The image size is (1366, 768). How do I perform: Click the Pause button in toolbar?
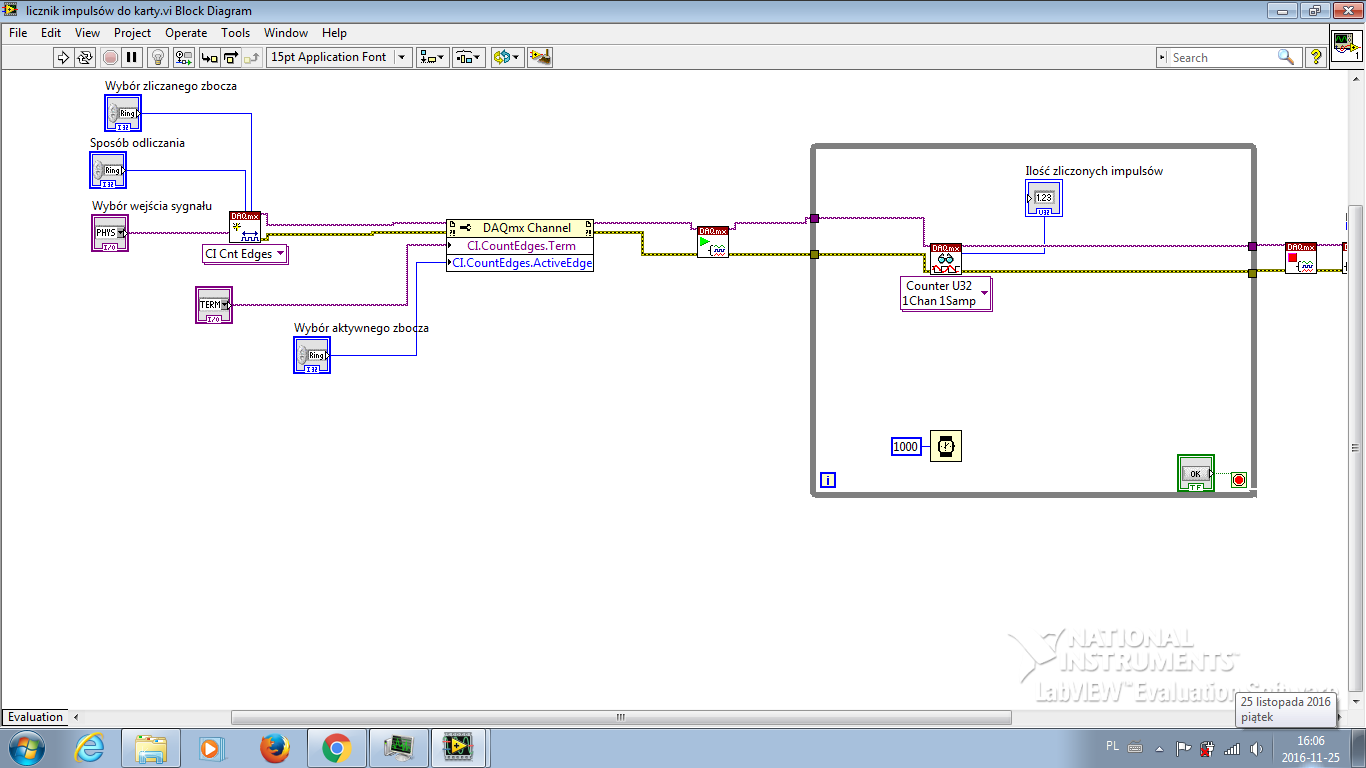(133, 57)
